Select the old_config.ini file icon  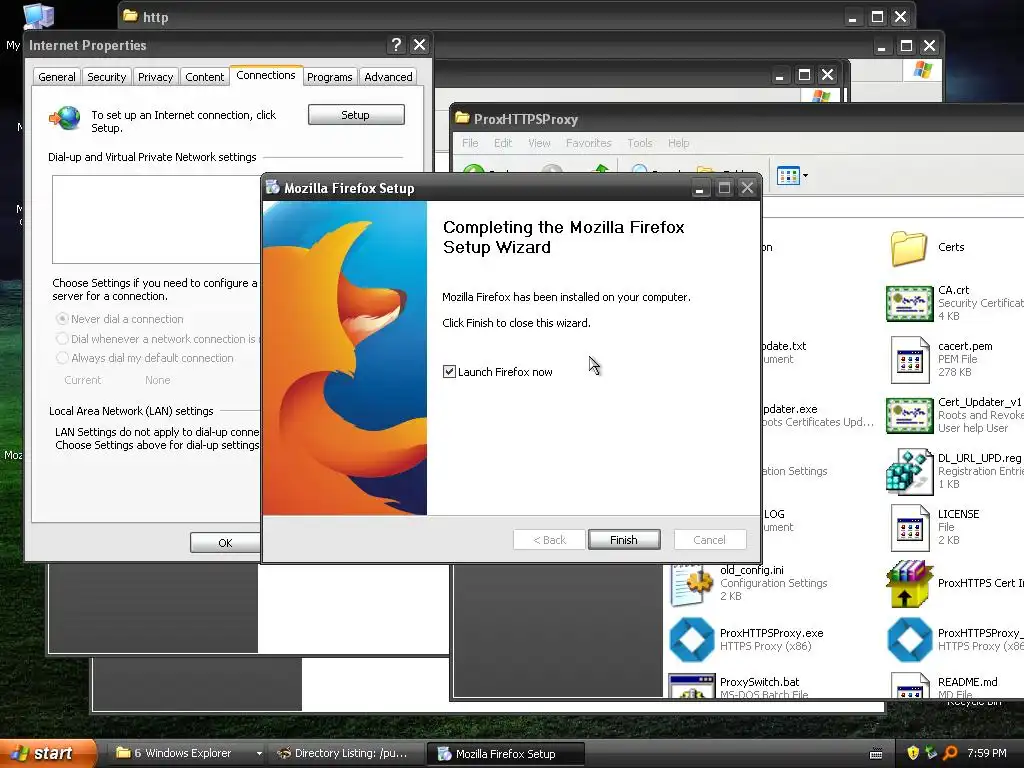click(692, 584)
